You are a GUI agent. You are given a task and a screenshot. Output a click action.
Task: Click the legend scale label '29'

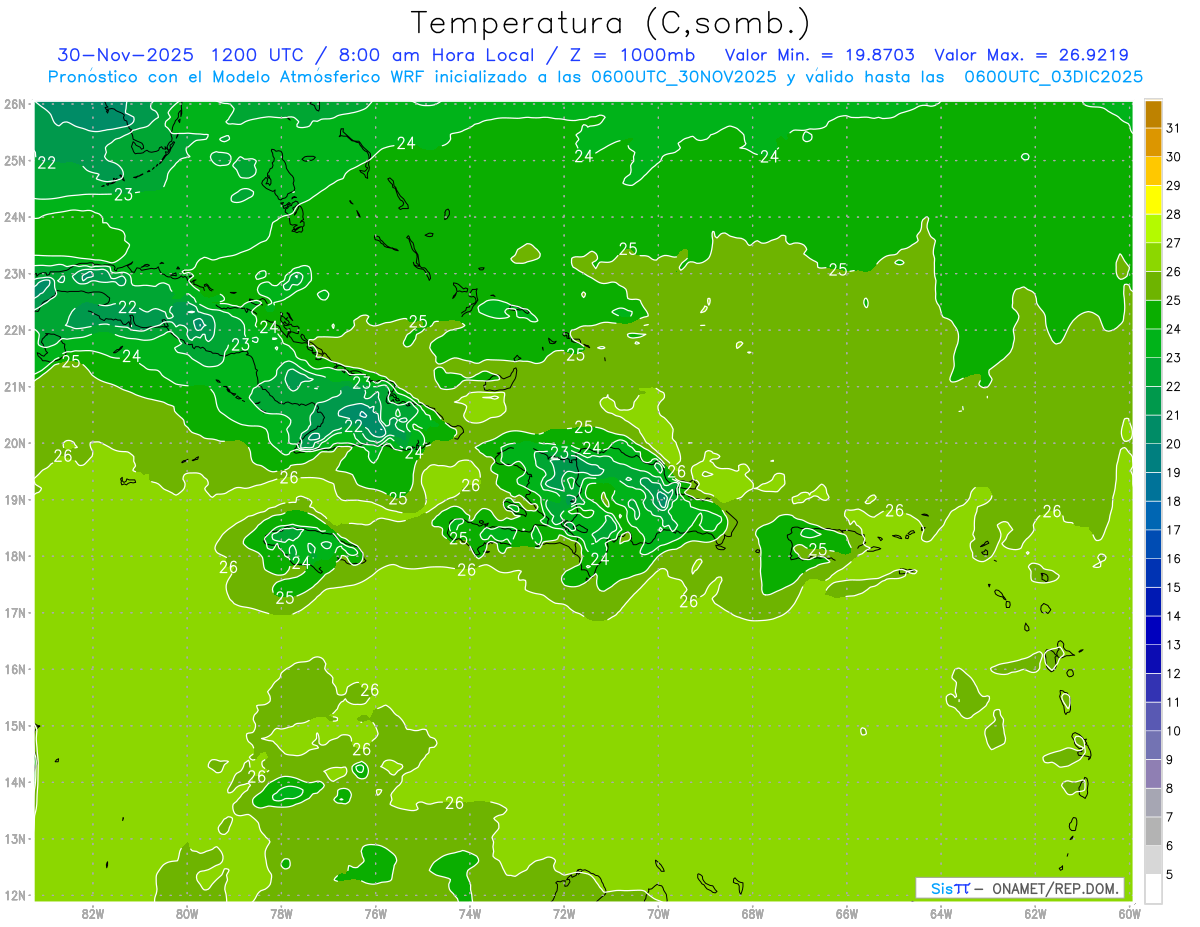tap(1173, 186)
